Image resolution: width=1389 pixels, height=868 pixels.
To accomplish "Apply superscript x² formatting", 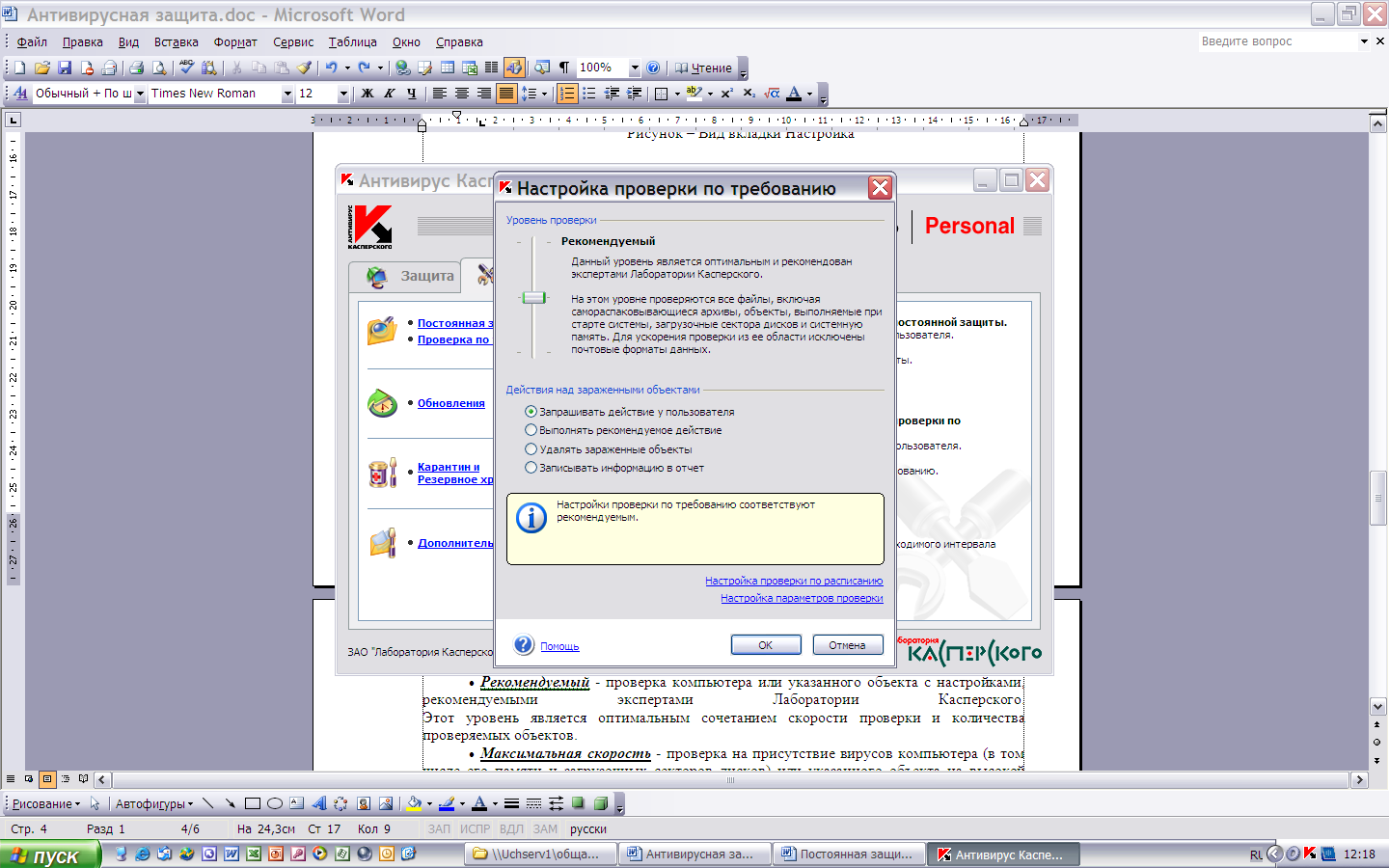I will pyautogui.click(x=727, y=94).
